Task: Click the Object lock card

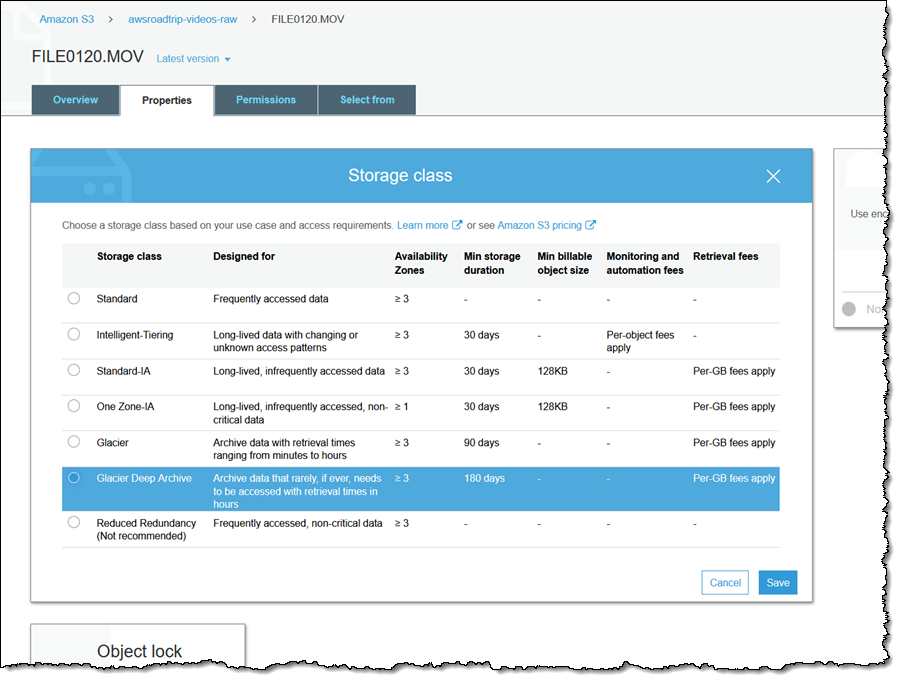Action: point(138,646)
